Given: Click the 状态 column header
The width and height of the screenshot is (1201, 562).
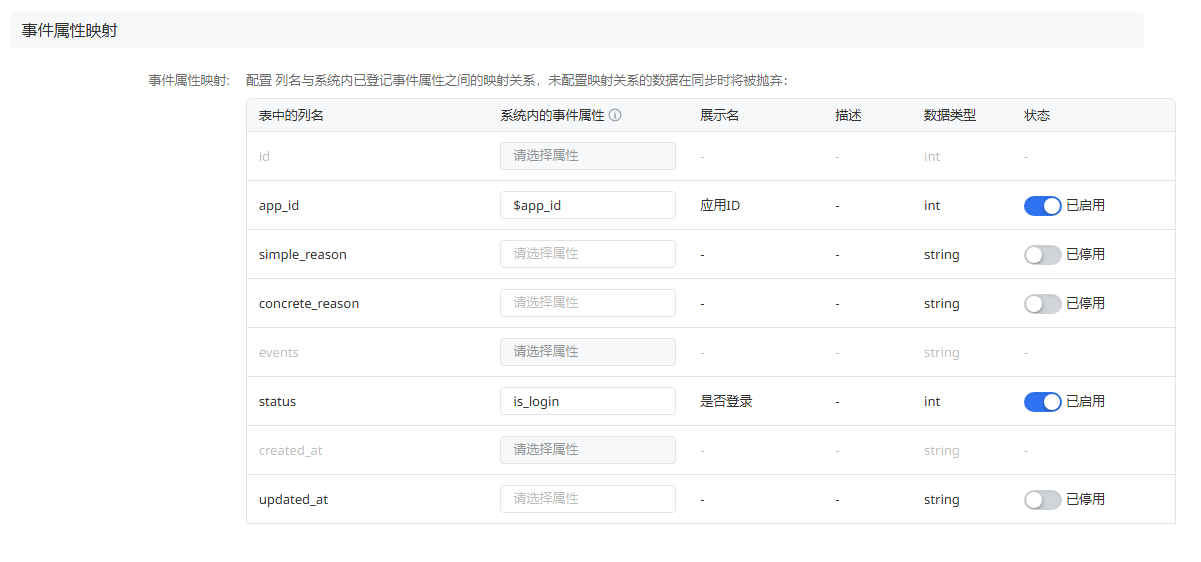Looking at the screenshot, I should pos(1037,115).
